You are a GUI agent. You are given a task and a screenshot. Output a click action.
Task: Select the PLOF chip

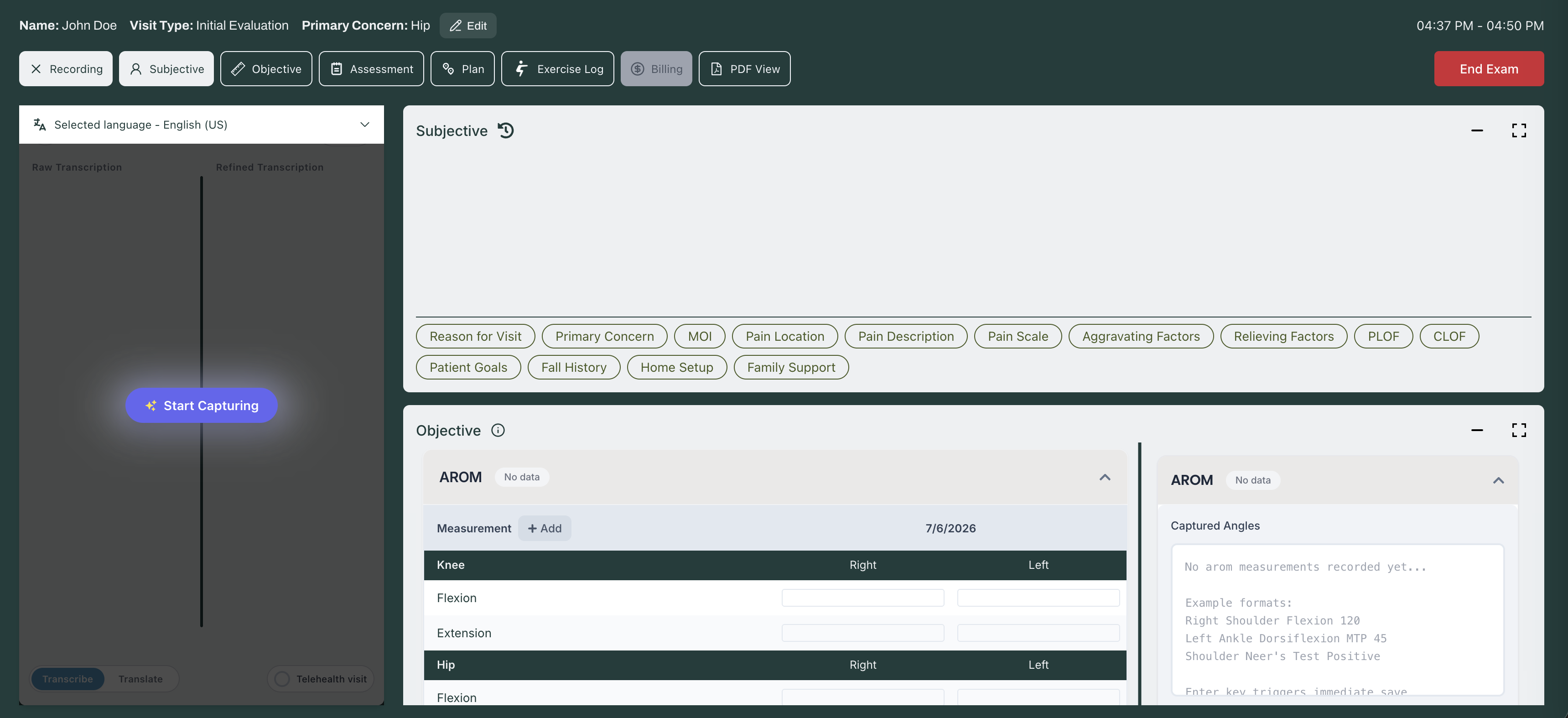pyautogui.click(x=1383, y=336)
